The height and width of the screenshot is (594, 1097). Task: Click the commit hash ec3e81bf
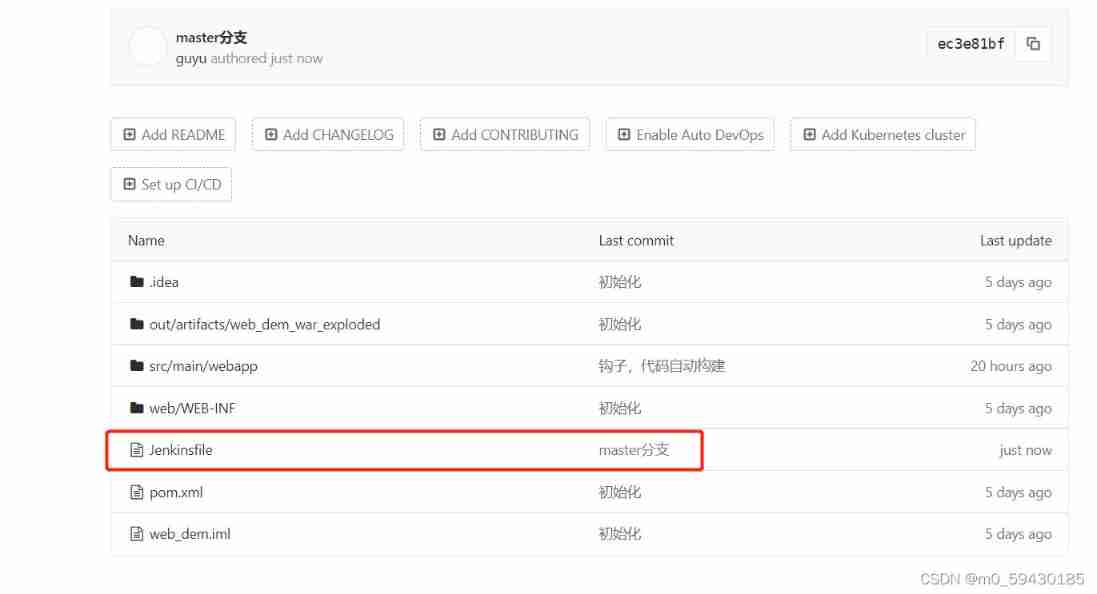point(971,44)
